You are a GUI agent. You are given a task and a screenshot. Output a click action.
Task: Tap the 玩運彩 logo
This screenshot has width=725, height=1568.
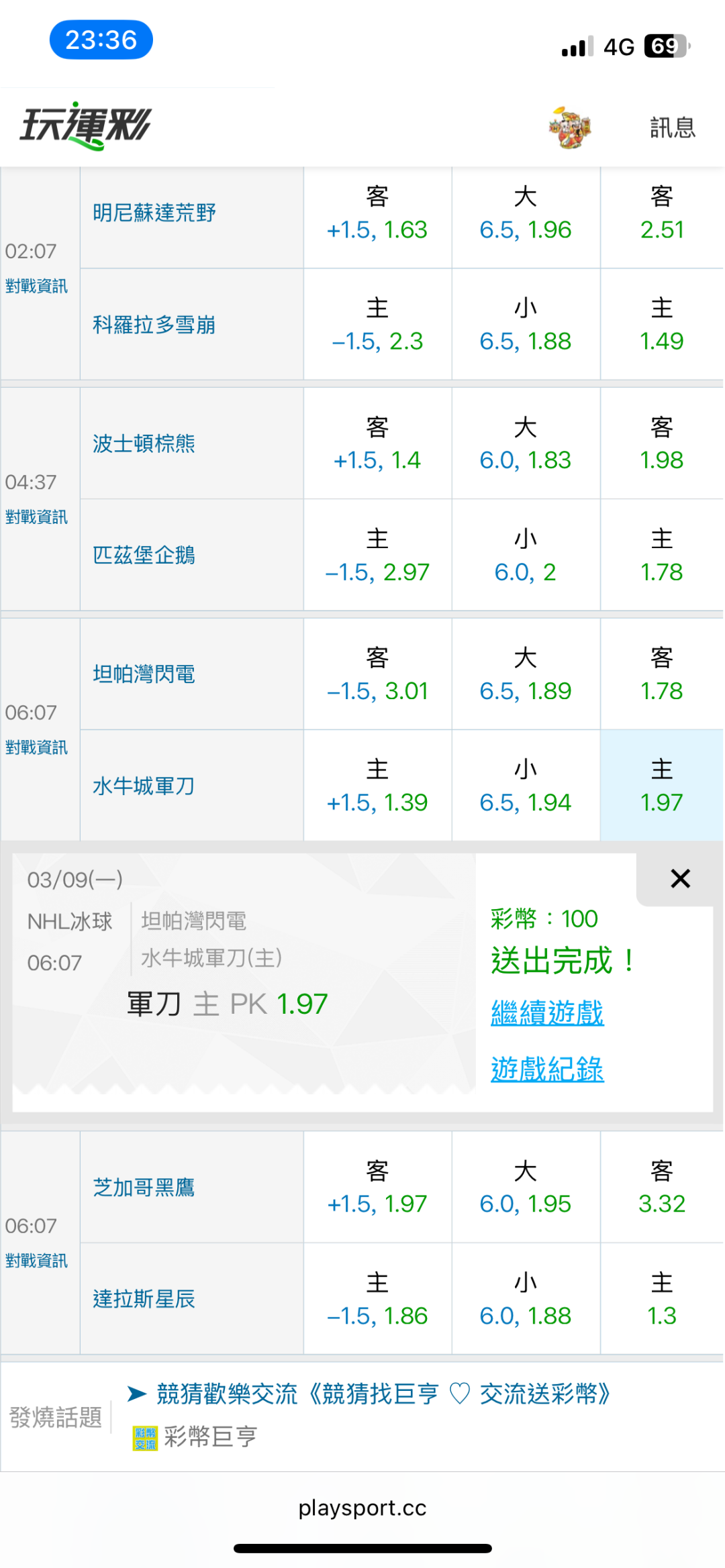pyautogui.click(x=85, y=125)
